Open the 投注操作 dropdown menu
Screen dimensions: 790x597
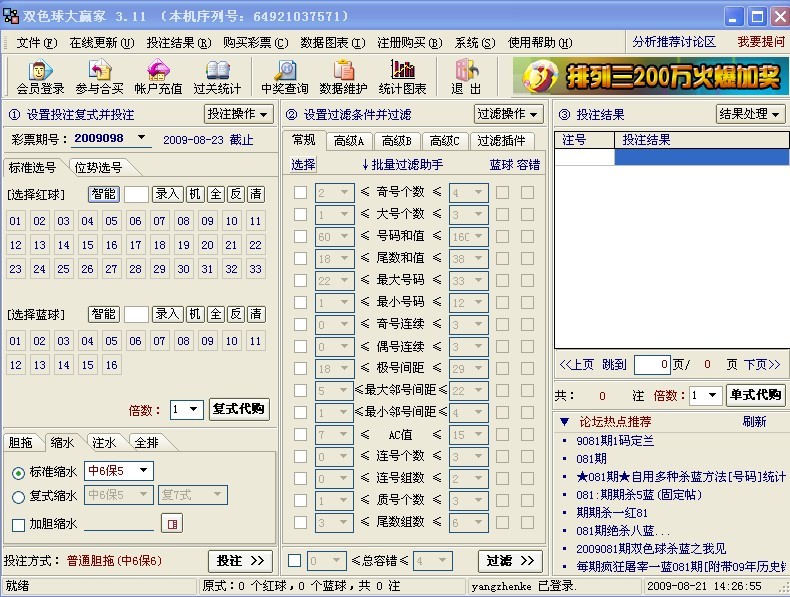[239, 114]
